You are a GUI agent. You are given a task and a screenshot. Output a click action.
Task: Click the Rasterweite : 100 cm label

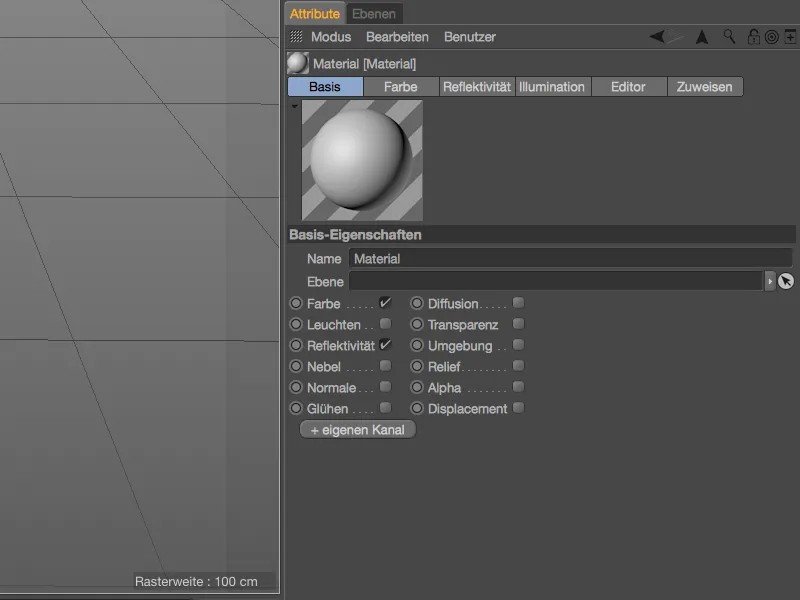pyautogui.click(x=196, y=581)
